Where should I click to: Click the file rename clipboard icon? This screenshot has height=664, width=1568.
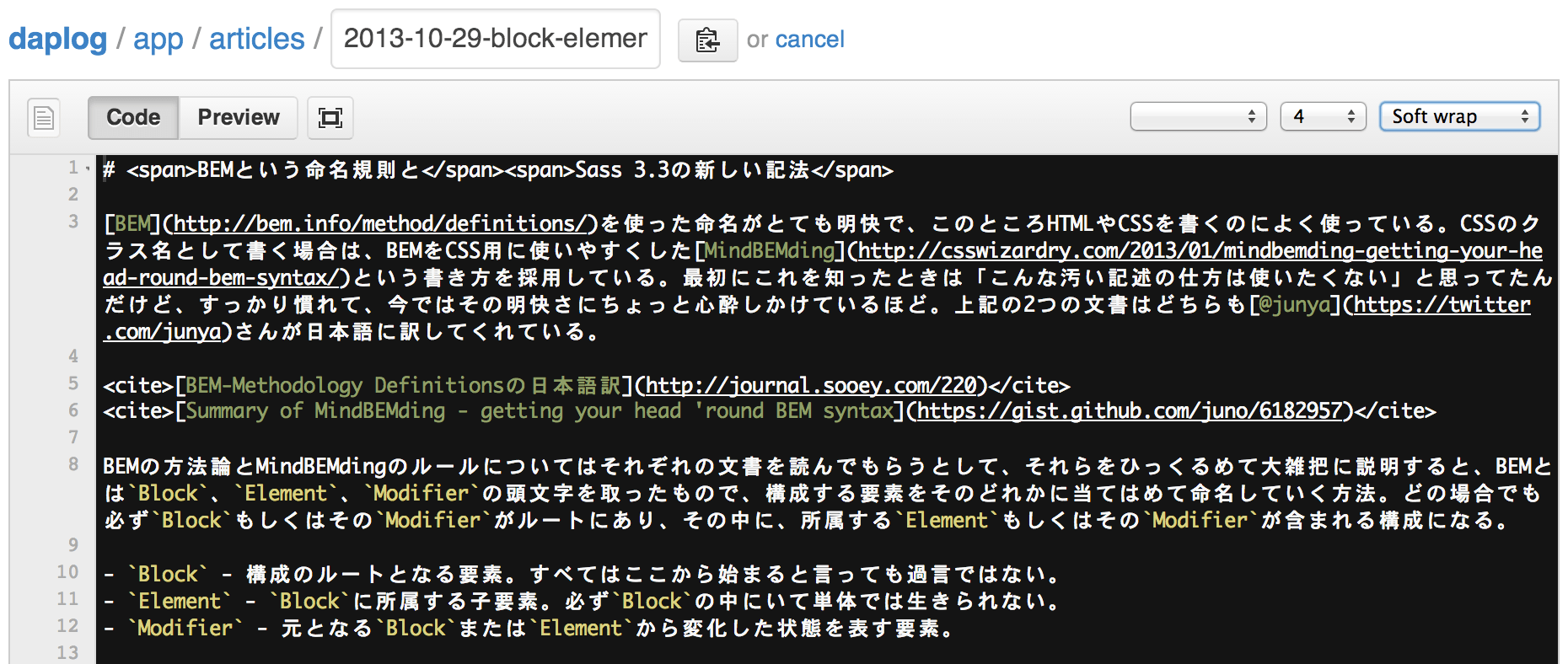coord(707,40)
